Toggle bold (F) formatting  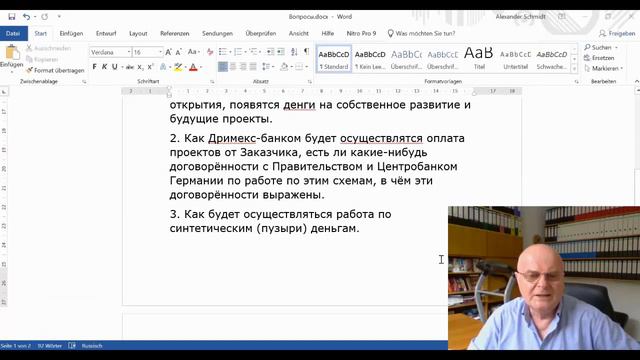pyautogui.click(x=94, y=67)
